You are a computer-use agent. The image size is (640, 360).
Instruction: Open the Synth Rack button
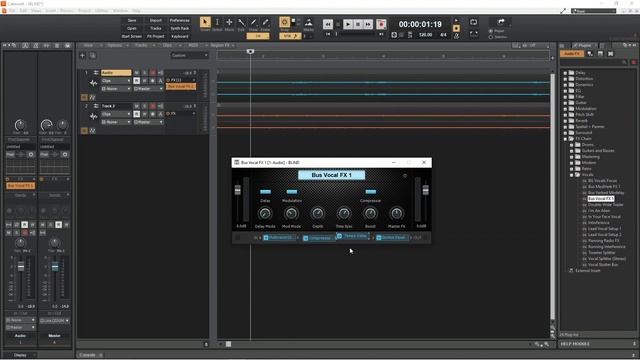[x=180, y=28]
